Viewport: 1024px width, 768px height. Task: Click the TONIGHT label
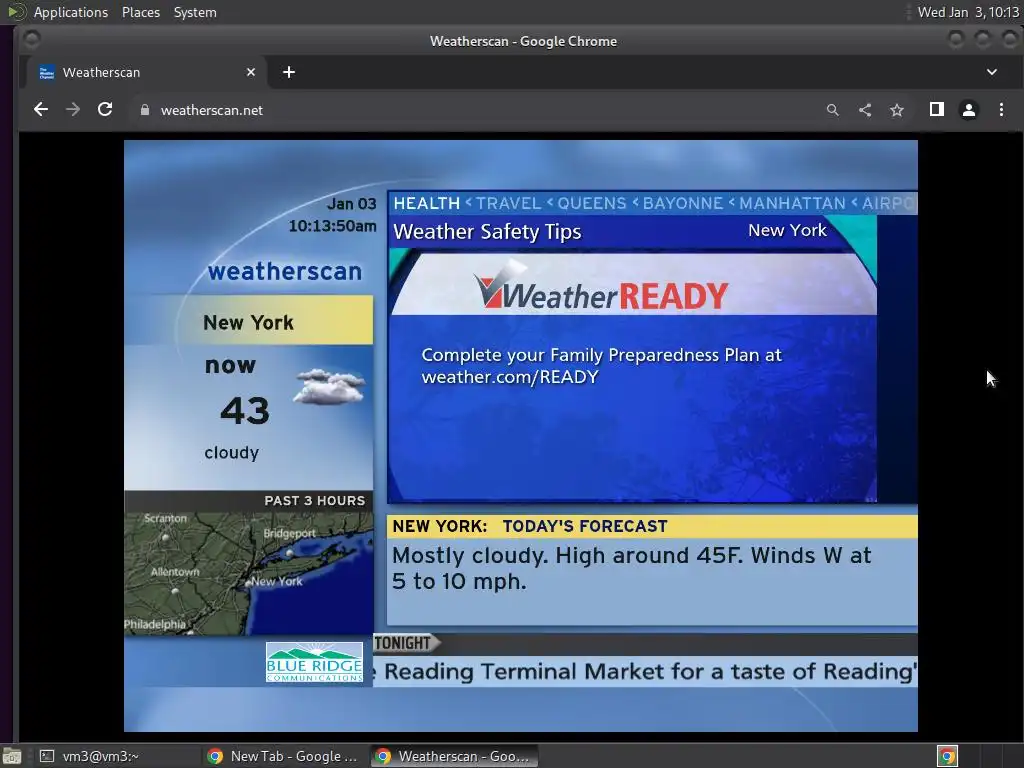(x=405, y=643)
